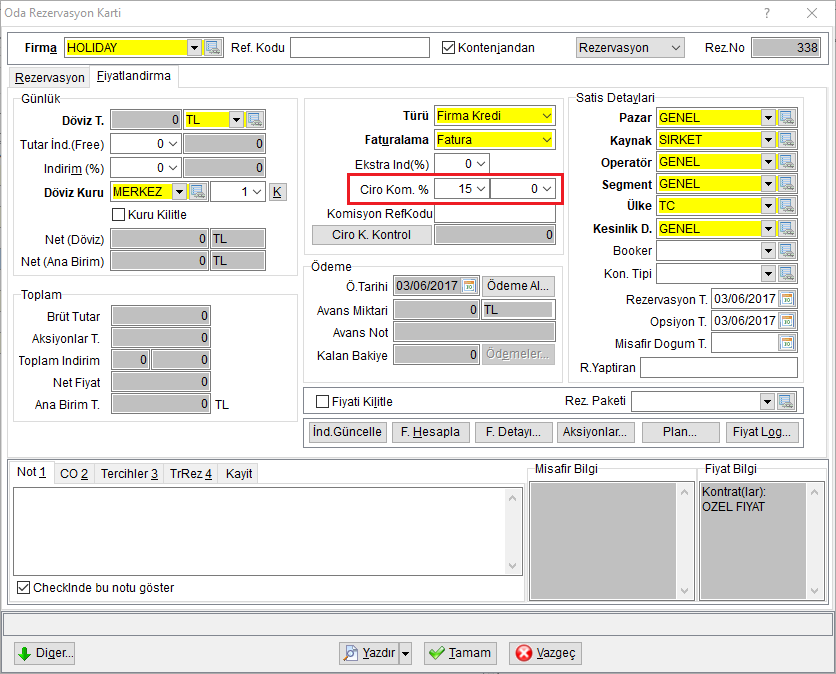
Task: Expand Döviz T. TL currency dropdown
Action: [236, 119]
